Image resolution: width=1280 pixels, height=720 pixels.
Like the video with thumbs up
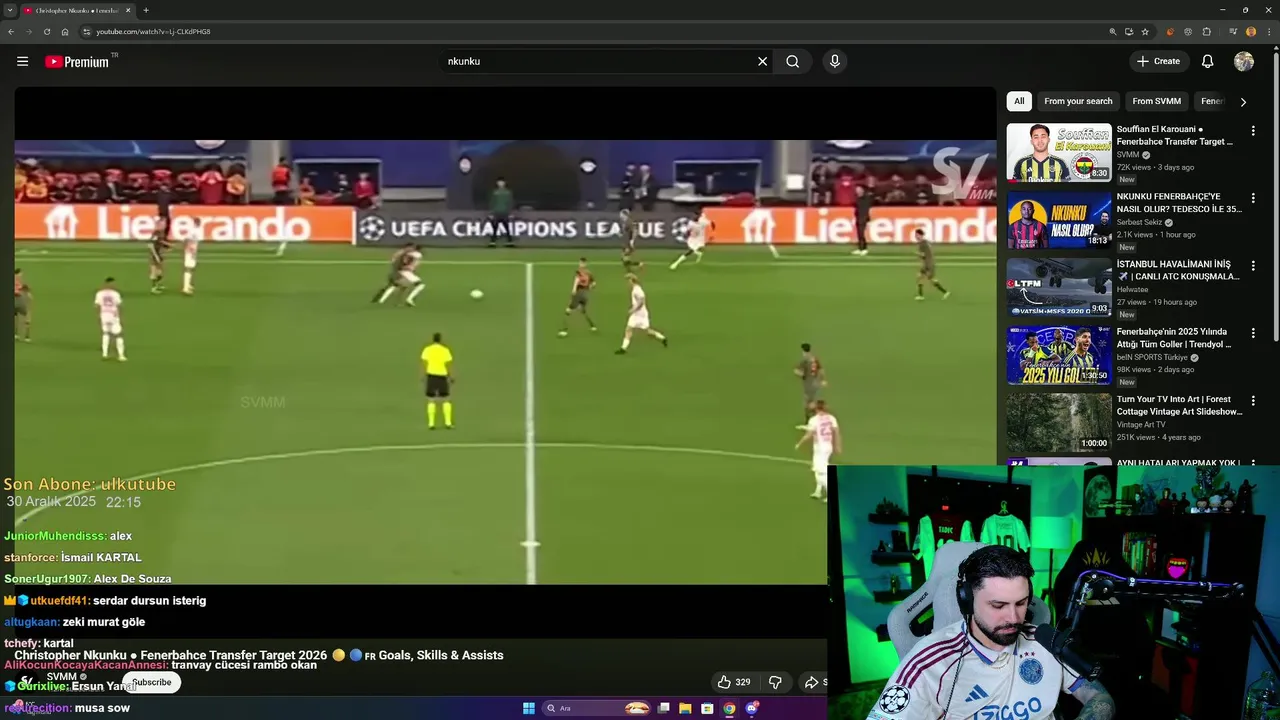point(733,682)
